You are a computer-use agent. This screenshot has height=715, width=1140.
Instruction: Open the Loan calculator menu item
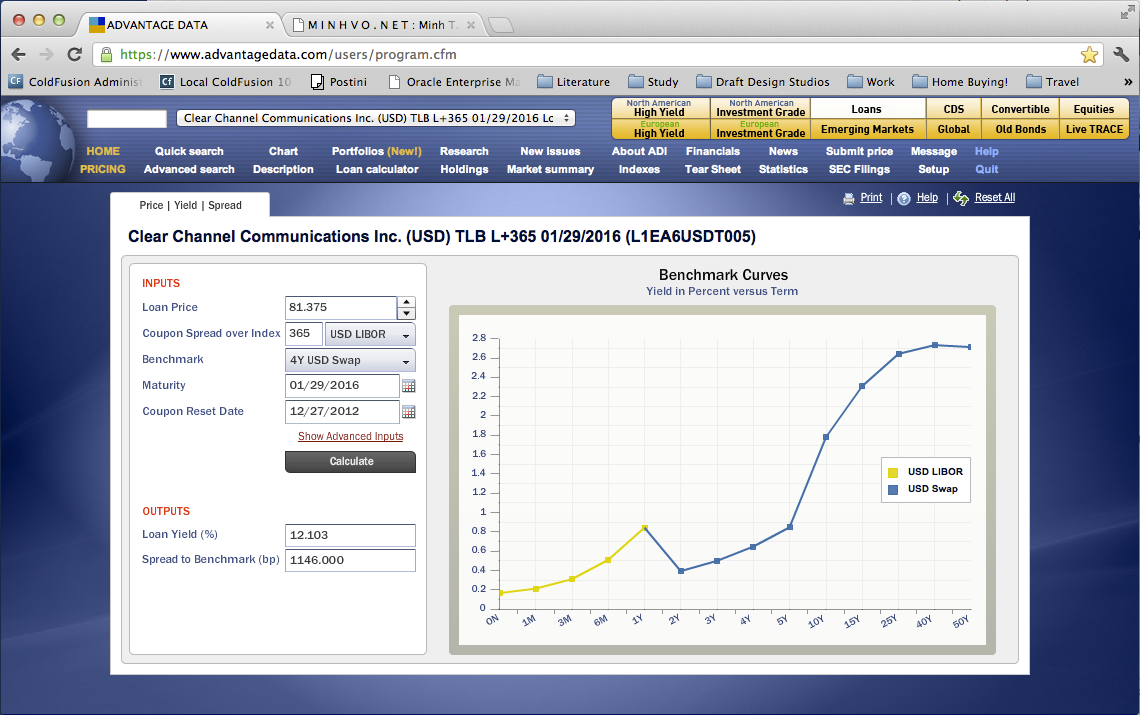(x=377, y=169)
